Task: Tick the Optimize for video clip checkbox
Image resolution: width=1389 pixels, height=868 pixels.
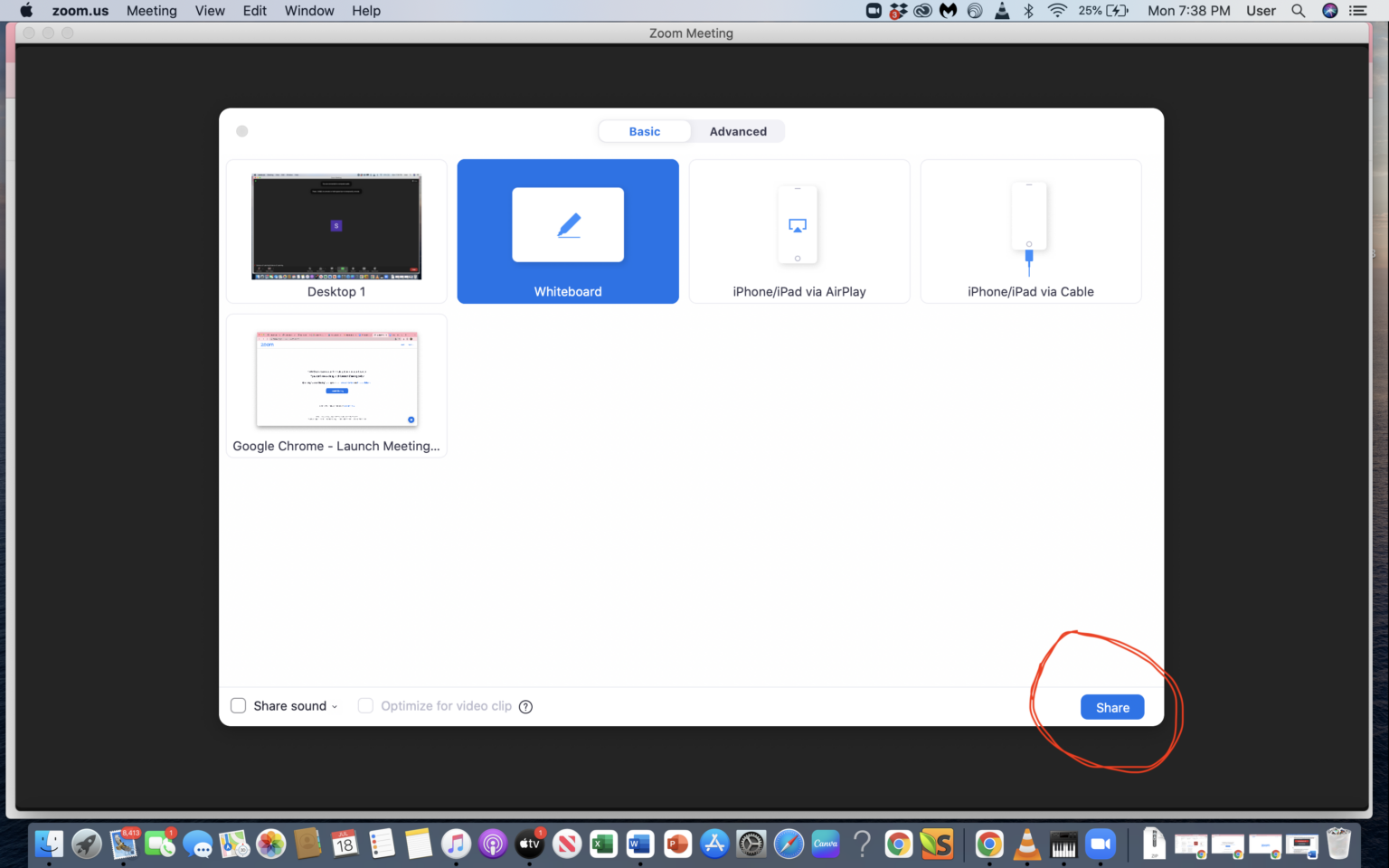Action: click(365, 706)
